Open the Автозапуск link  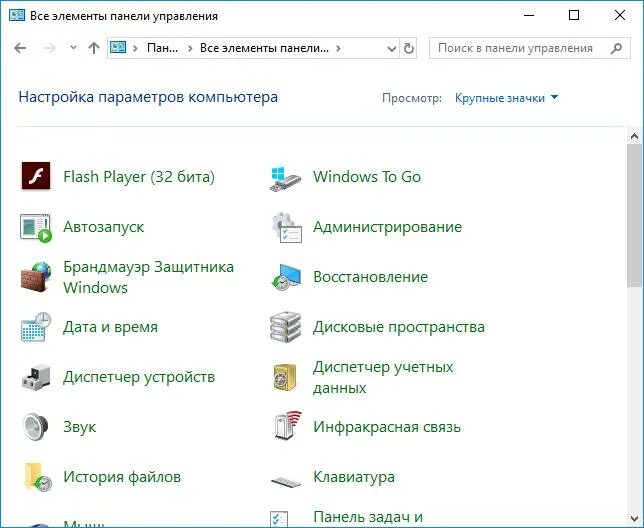[x=104, y=227]
